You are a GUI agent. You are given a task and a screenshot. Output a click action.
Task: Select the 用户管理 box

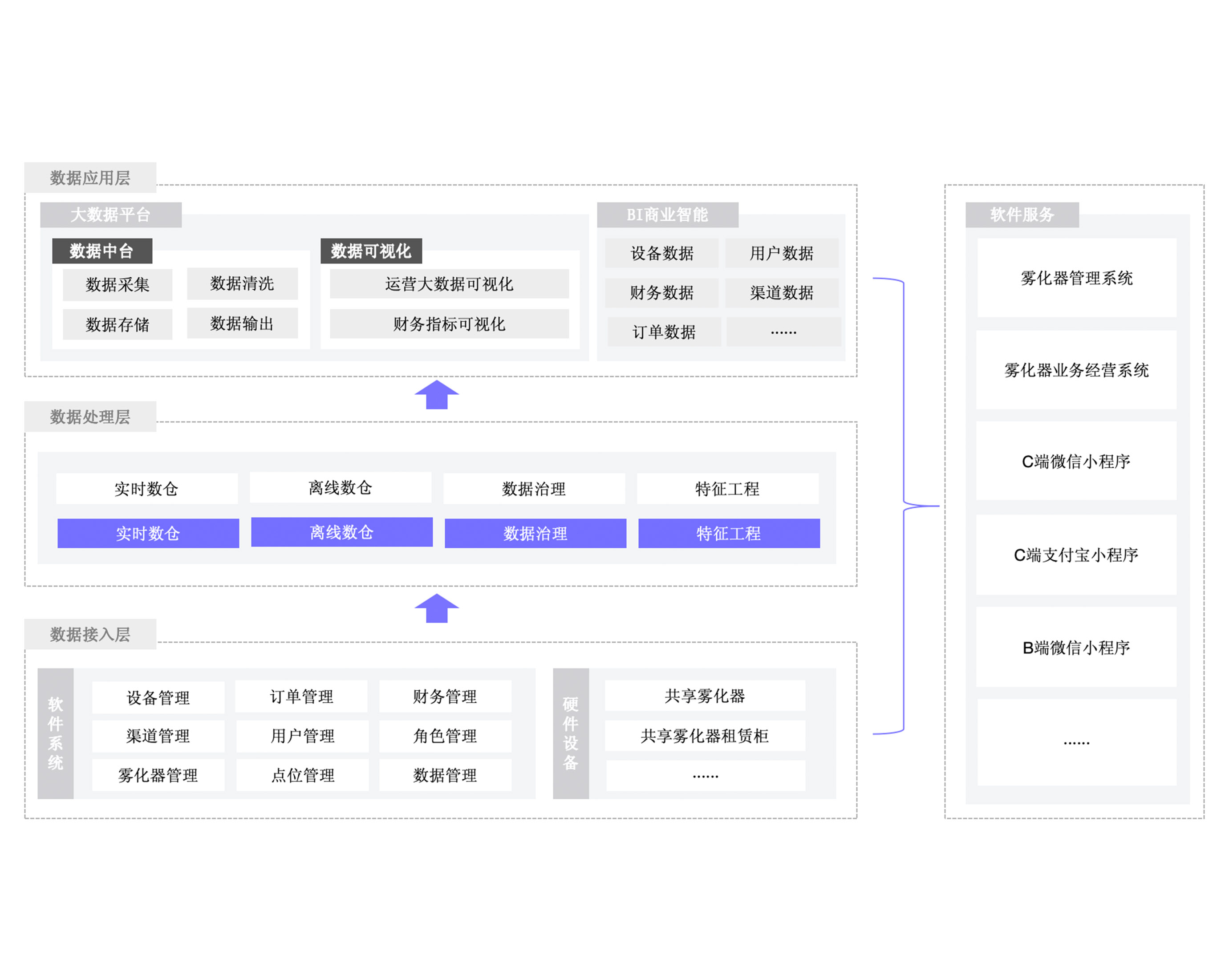[x=303, y=736]
